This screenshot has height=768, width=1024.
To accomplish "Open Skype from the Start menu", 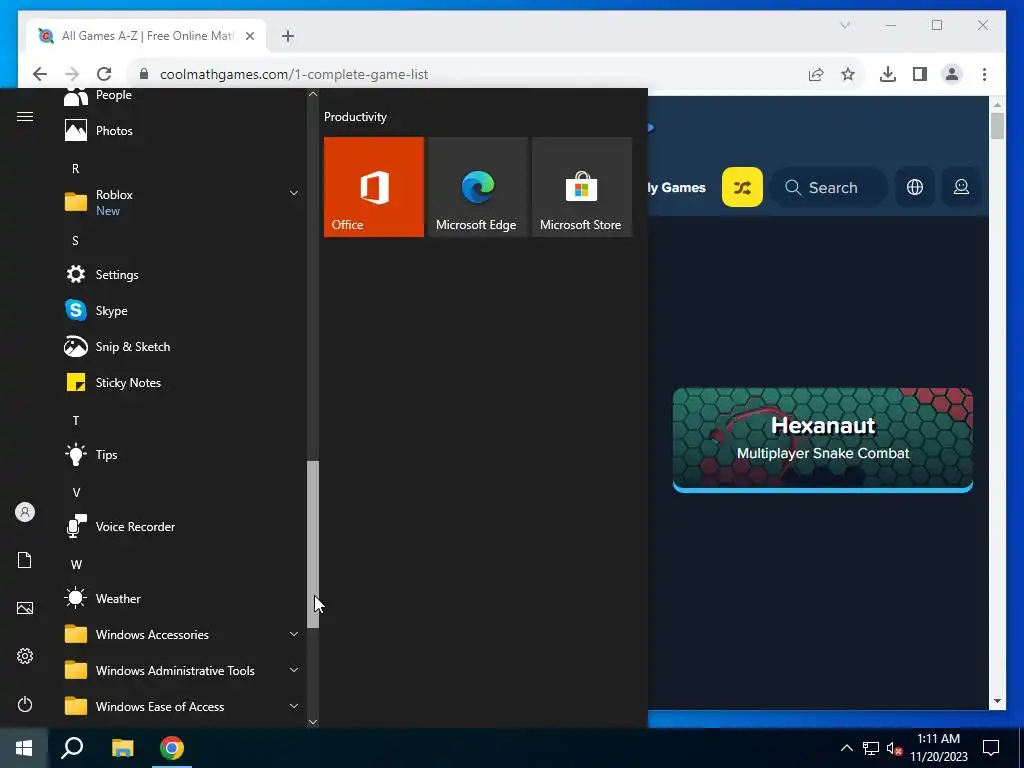I will (x=181, y=310).
